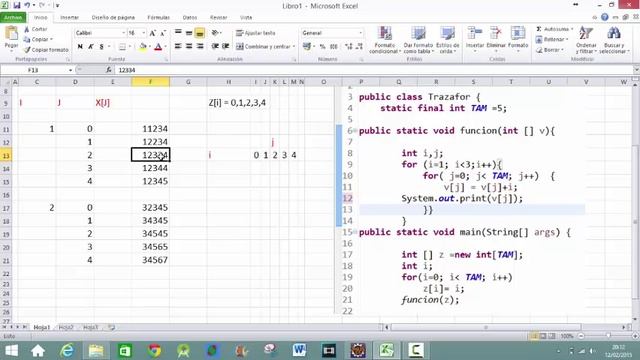
Task: Click the Autosuma button
Action: 552,29
